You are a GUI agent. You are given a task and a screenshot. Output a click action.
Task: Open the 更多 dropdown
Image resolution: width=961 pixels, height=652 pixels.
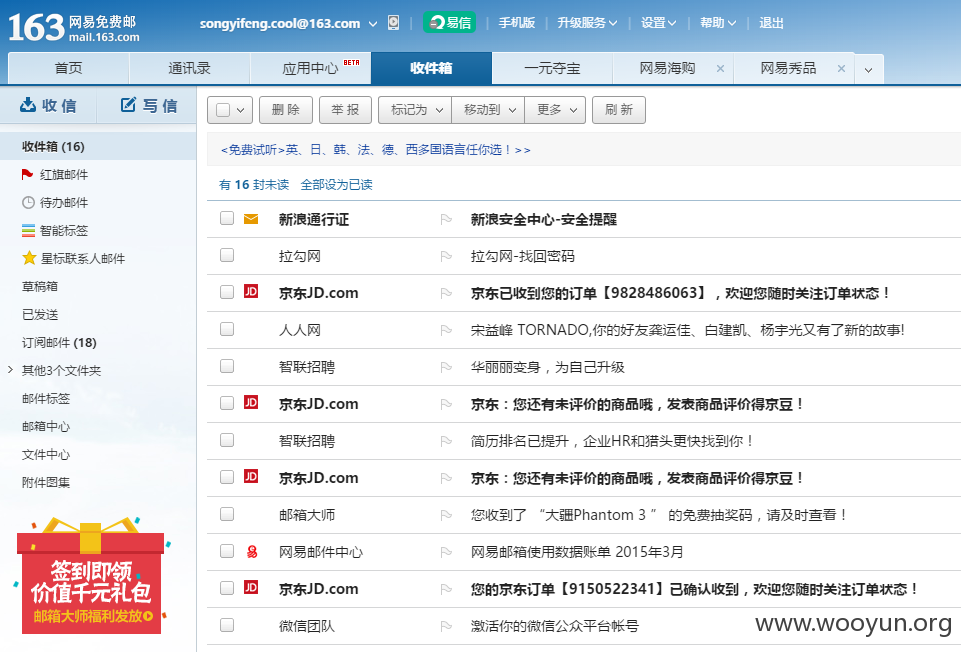[x=555, y=110]
